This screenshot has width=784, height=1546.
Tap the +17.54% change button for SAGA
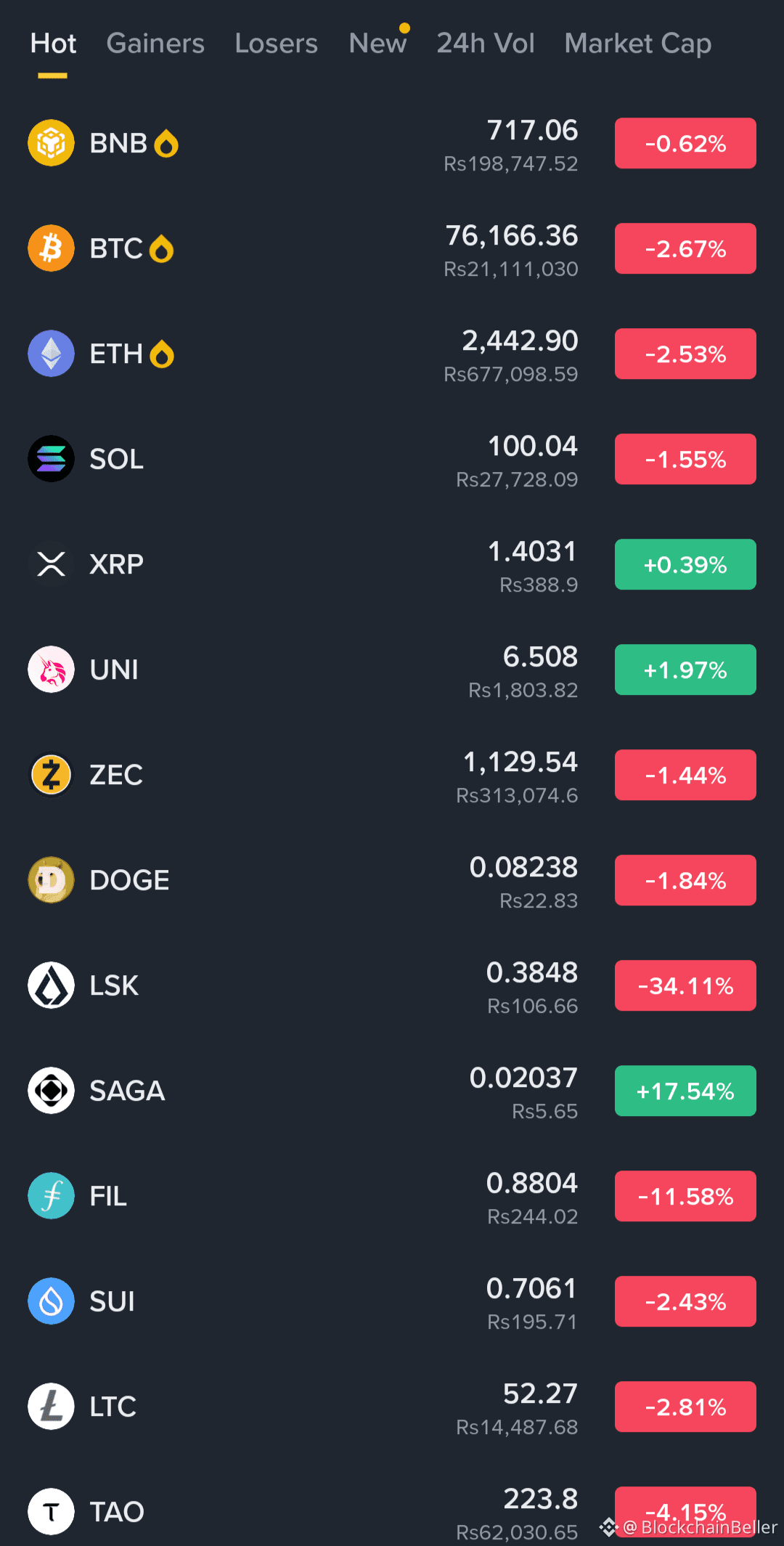coord(685,1091)
